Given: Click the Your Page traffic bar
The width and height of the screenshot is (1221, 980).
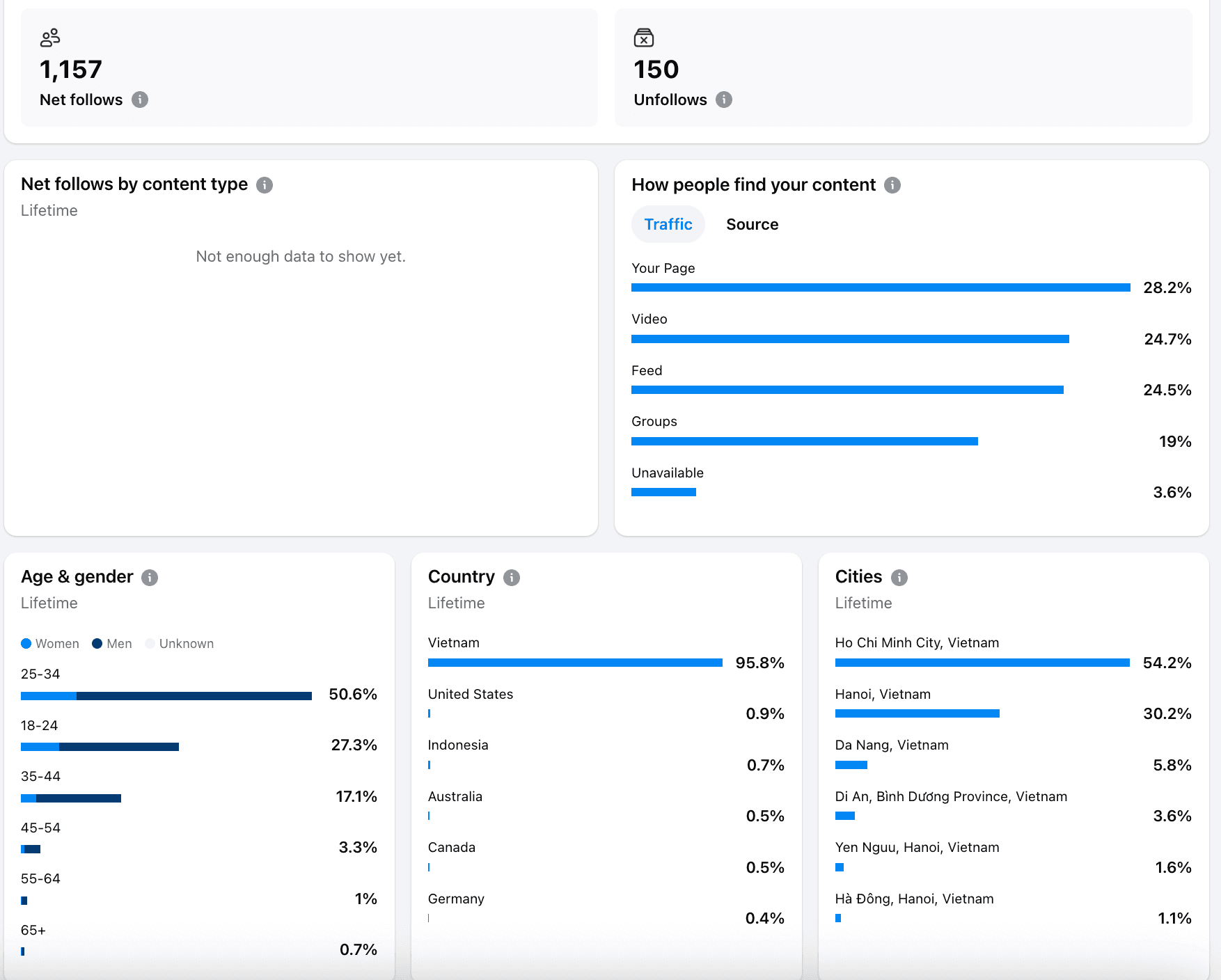Looking at the screenshot, I should 881,287.
